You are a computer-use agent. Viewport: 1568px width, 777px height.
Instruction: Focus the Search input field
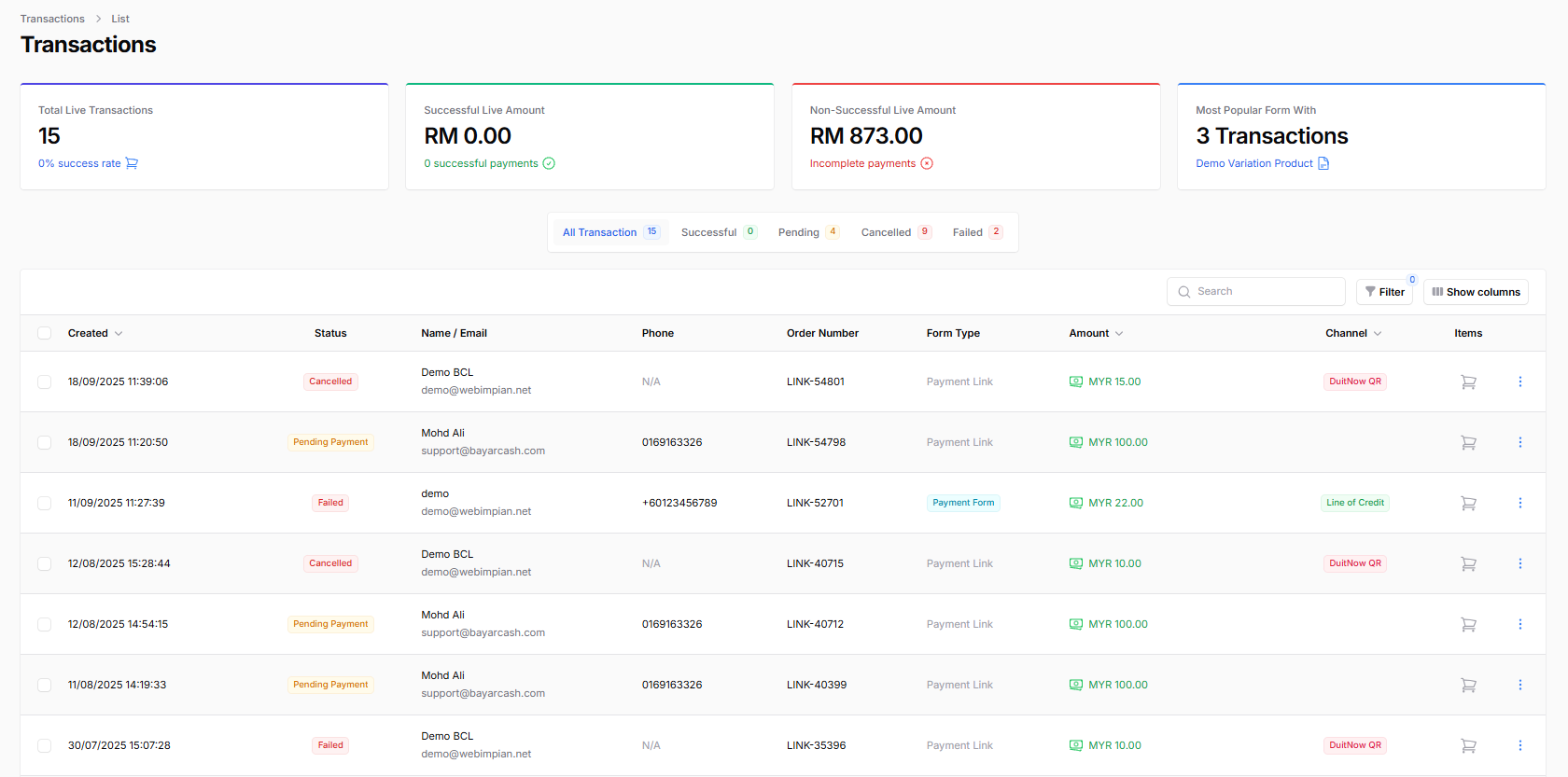(1256, 292)
